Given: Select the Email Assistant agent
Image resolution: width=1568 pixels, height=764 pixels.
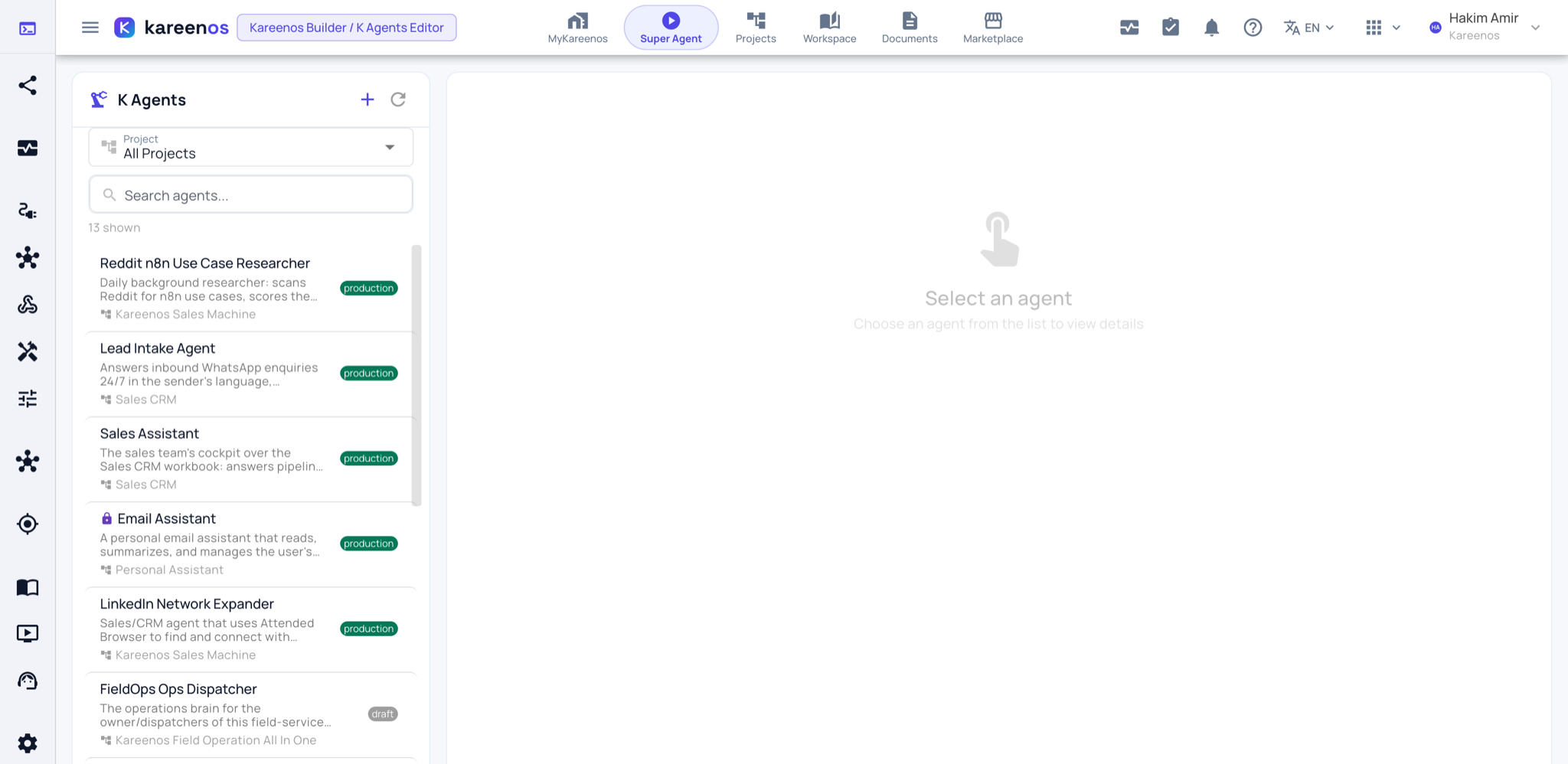Looking at the screenshot, I should pos(250,544).
